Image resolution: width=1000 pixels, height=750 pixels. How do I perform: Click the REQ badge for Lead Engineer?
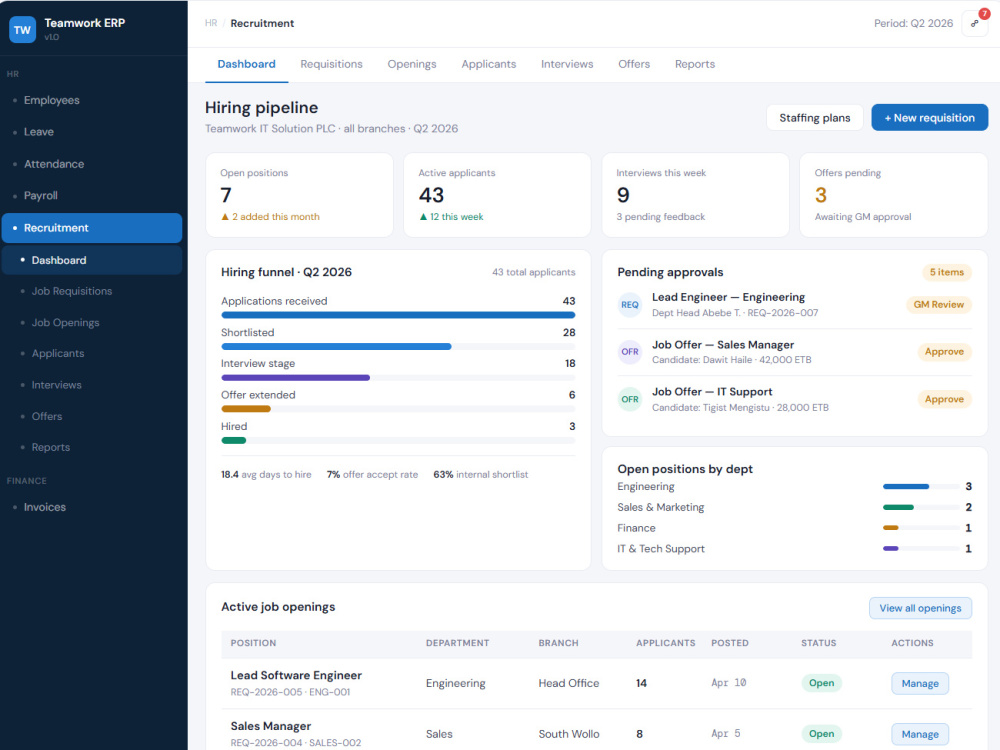tap(629, 305)
